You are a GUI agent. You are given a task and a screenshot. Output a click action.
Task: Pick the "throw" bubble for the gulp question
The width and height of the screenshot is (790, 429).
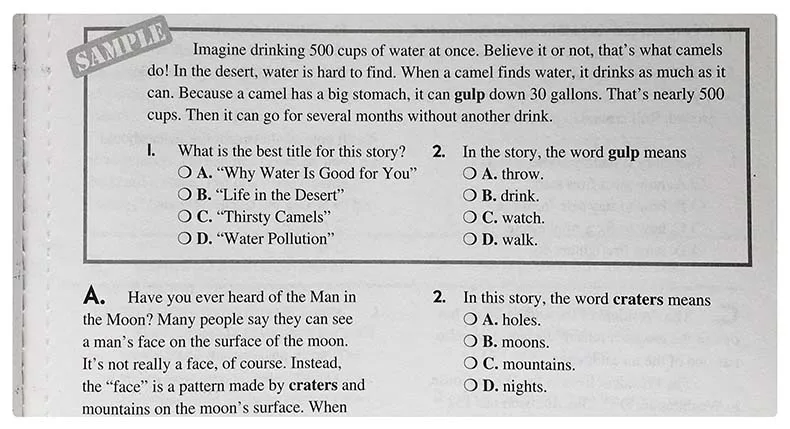470,173
